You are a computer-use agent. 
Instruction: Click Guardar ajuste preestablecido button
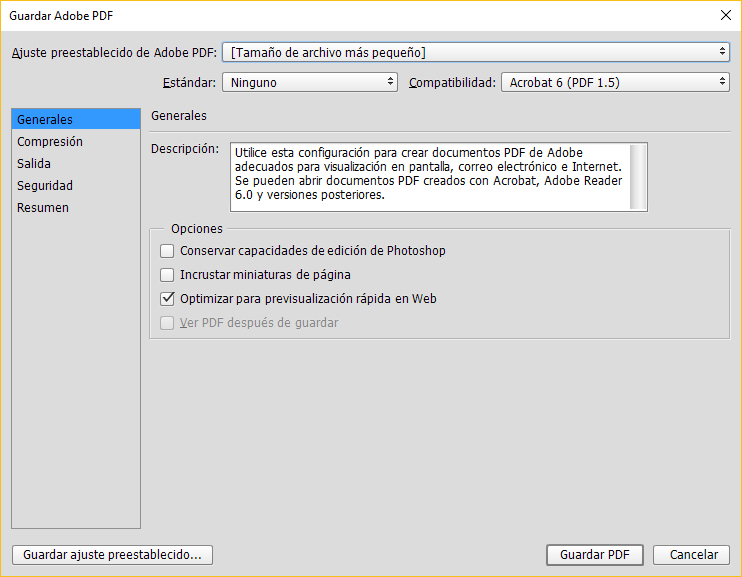point(112,555)
